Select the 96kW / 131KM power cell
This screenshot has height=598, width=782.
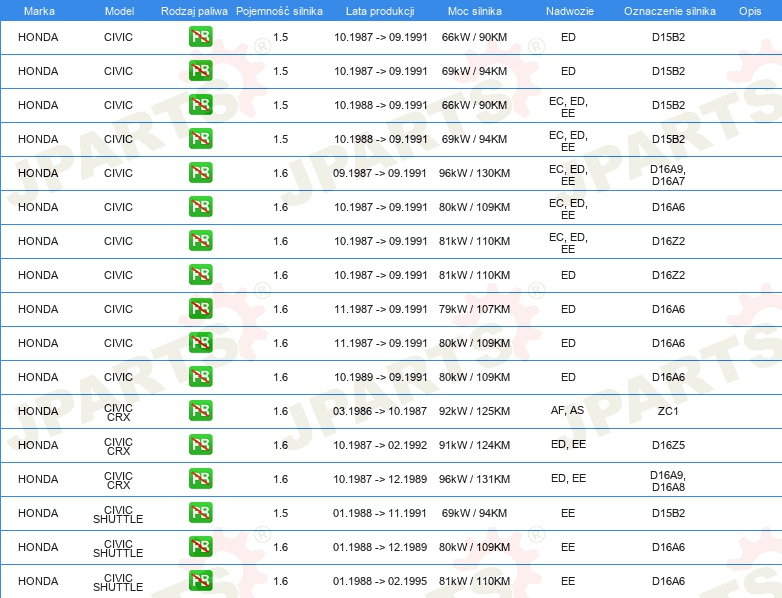click(474, 479)
